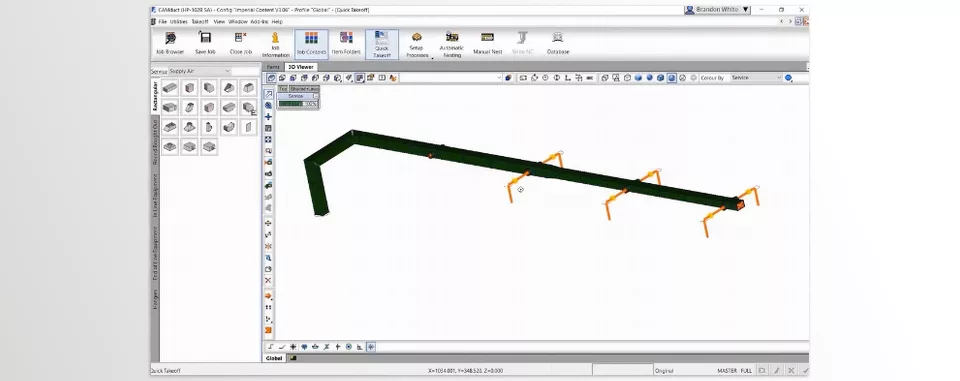The height and width of the screenshot is (381, 960).
Task: Select the End of Line Equipment side tab
Action: (x=155, y=253)
